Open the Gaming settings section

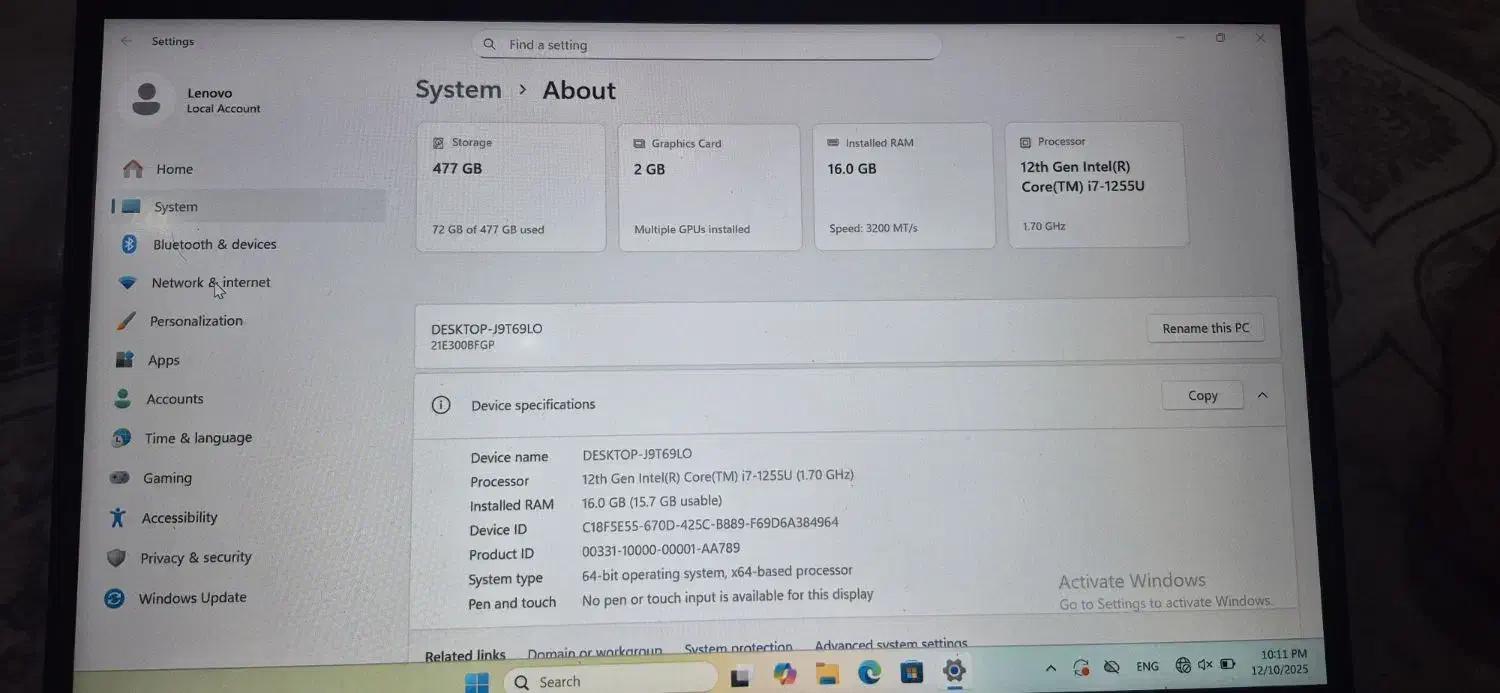click(x=167, y=478)
